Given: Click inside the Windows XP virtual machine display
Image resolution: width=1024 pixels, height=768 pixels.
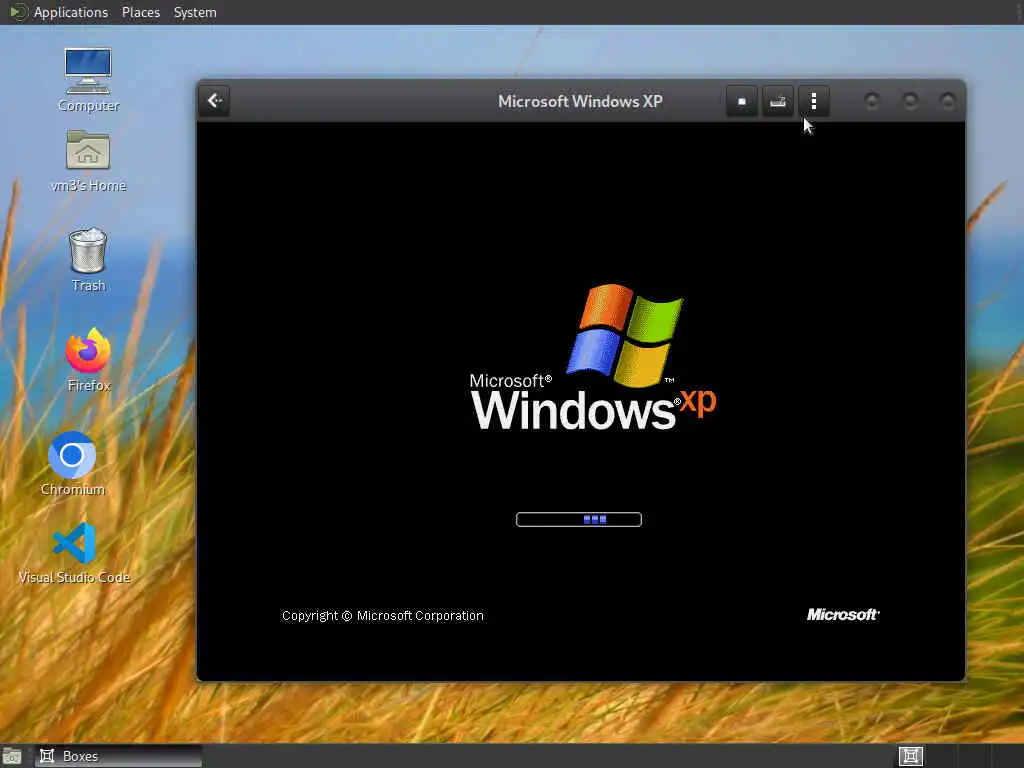Looking at the screenshot, I should [x=581, y=401].
